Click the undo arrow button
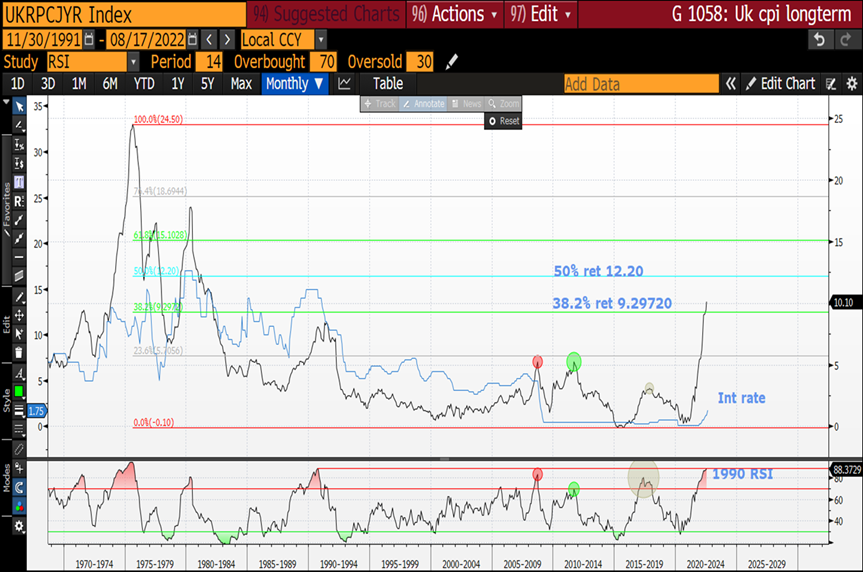The width and height of the screenshot is (863, 572). (820, 40)
